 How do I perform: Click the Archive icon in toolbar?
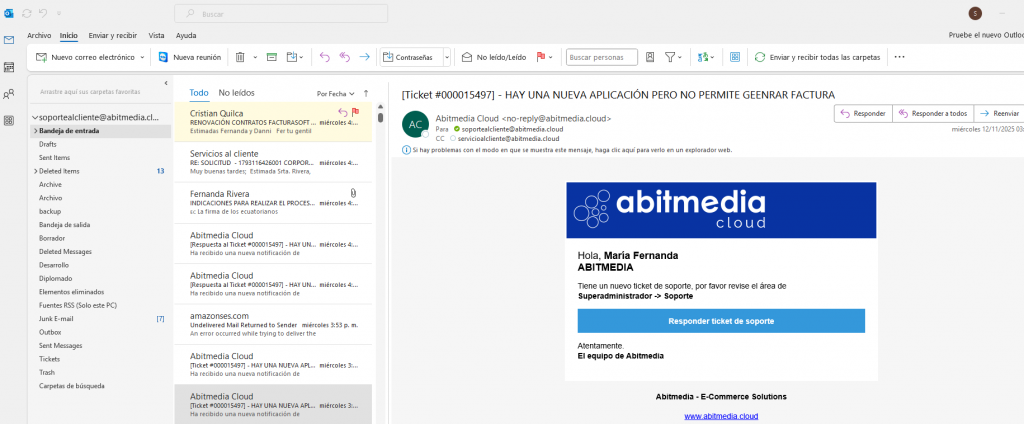click(272, 58)
